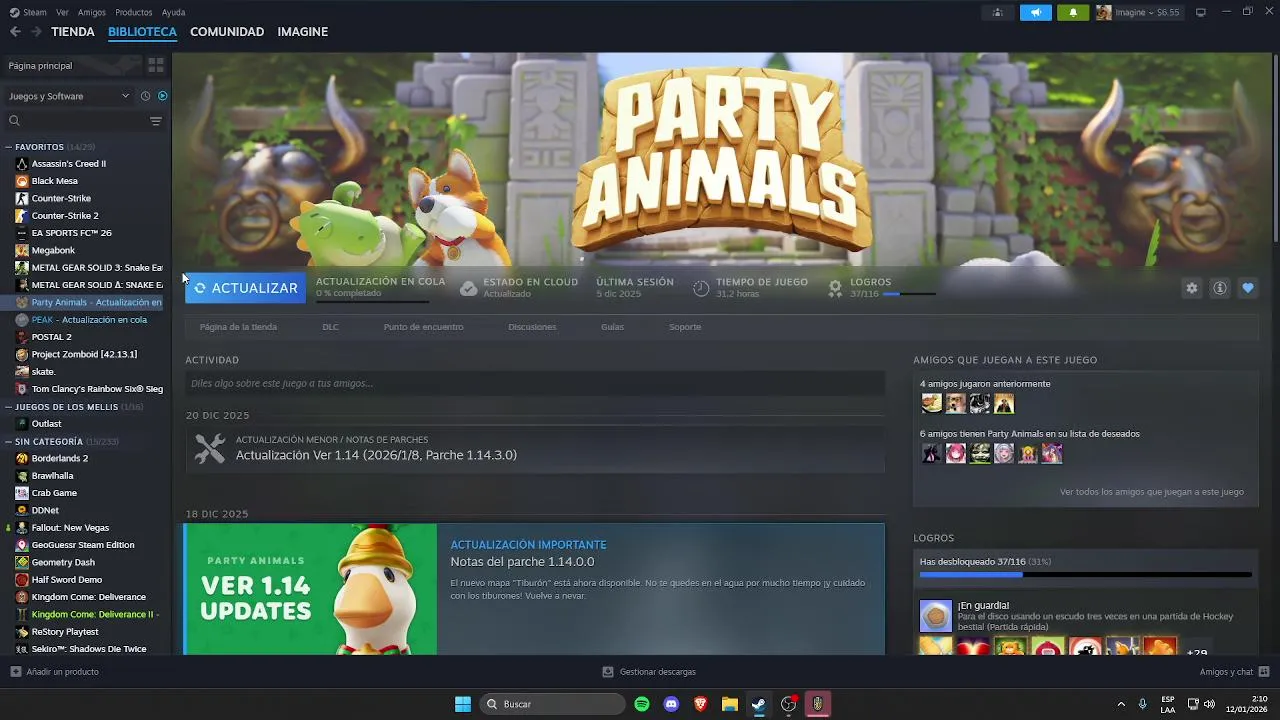Click the Steam taskbar icon

[x=759, y=704]
